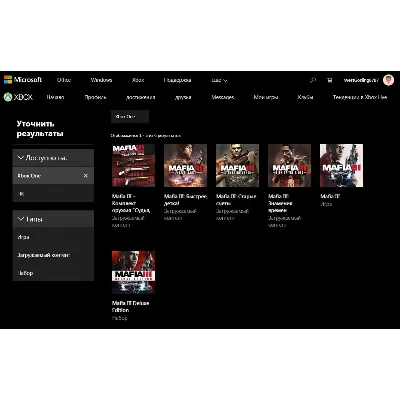Image resolution: width=400 pixels, height=400 pixels.
Task: Open Друзья in the Xbox navigation
Action: point(183,97)
